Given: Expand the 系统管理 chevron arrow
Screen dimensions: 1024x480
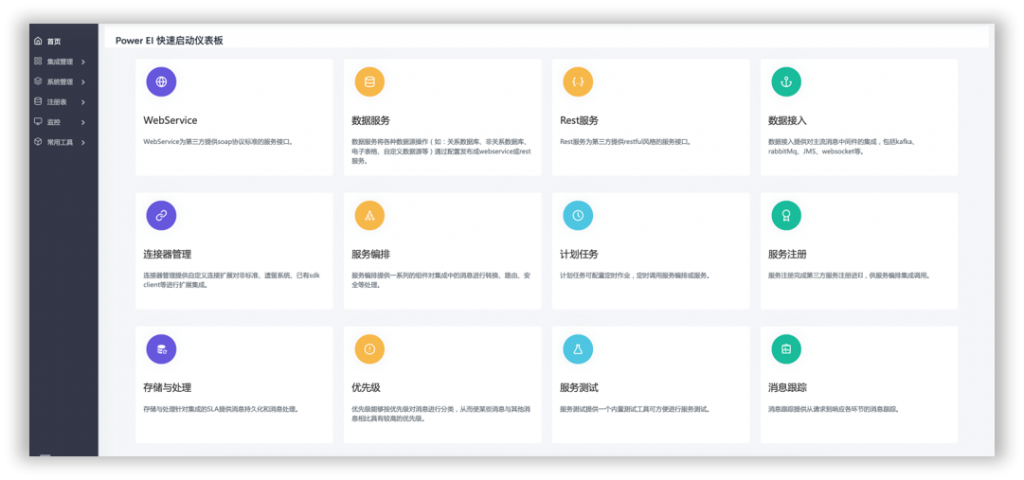Looking at the screenshot, I should click(83, 82).
